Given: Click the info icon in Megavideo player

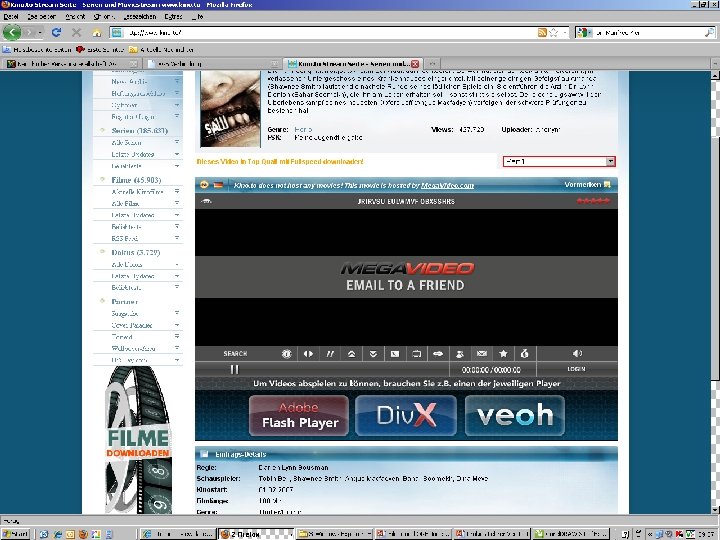Looking at the screenshot, I should [x=287, y=354].
